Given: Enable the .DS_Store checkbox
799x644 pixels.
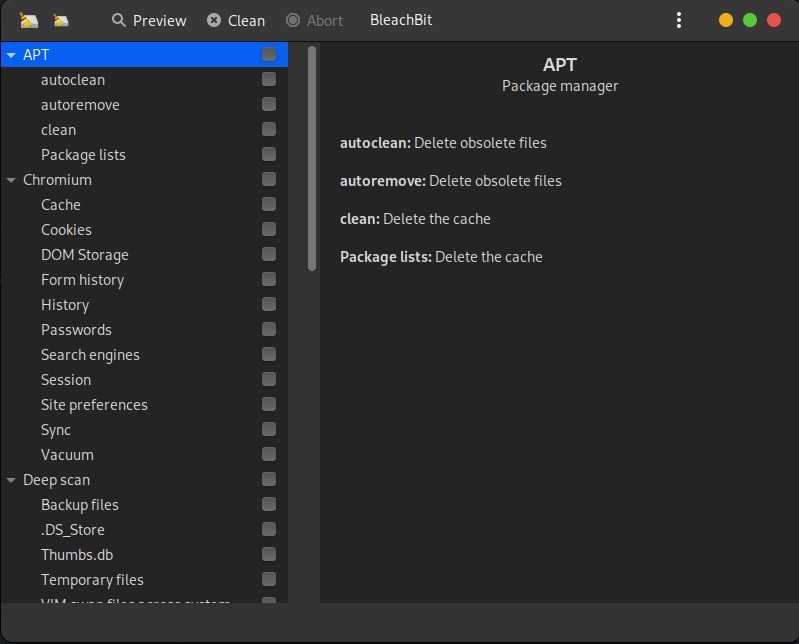Looking at the screenshot, I should 269,529.
